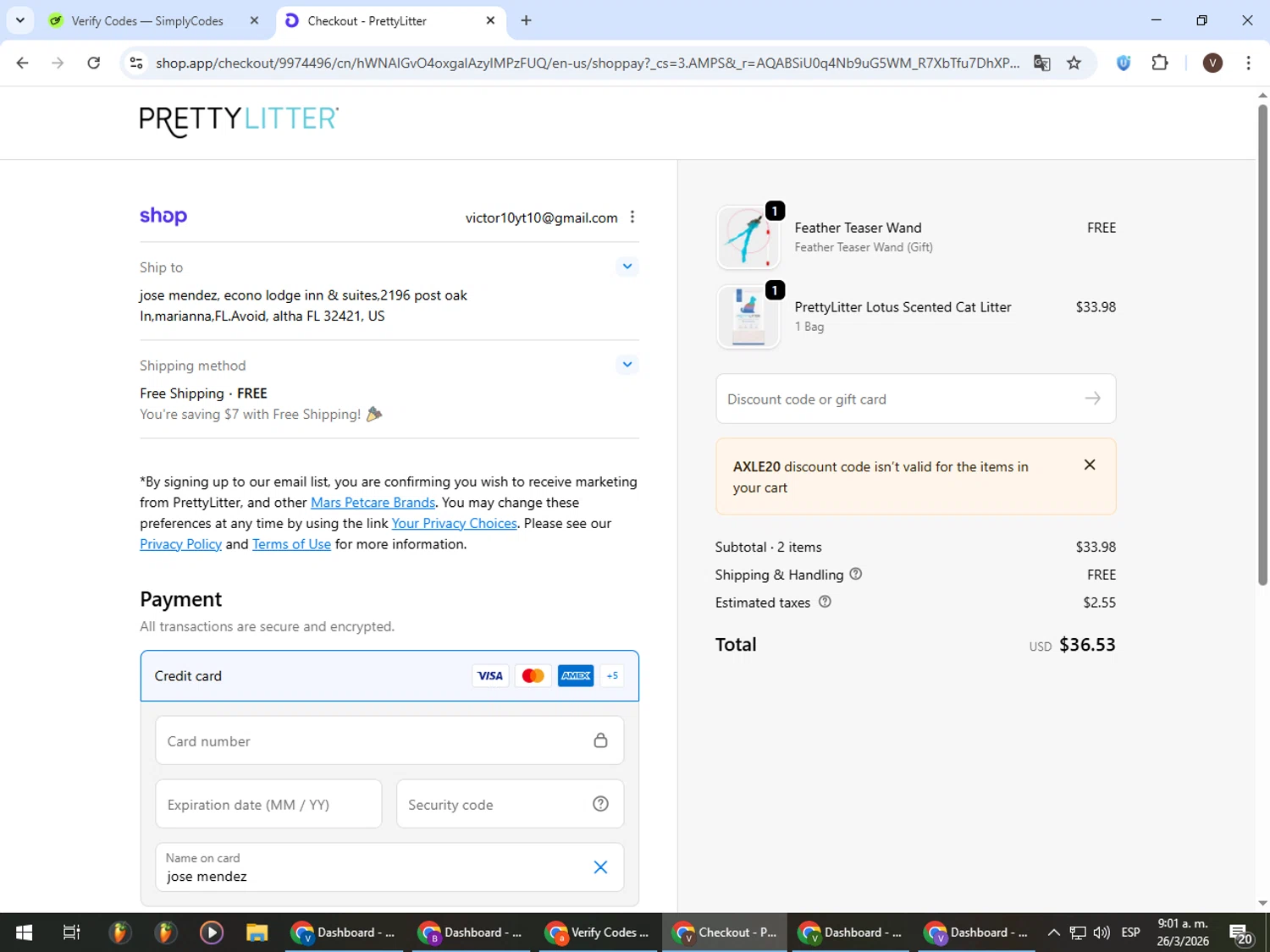Show the Security code help tooltip icon
The width and height of the screenshot is (1270, 952).
click(x=600, y=804)
